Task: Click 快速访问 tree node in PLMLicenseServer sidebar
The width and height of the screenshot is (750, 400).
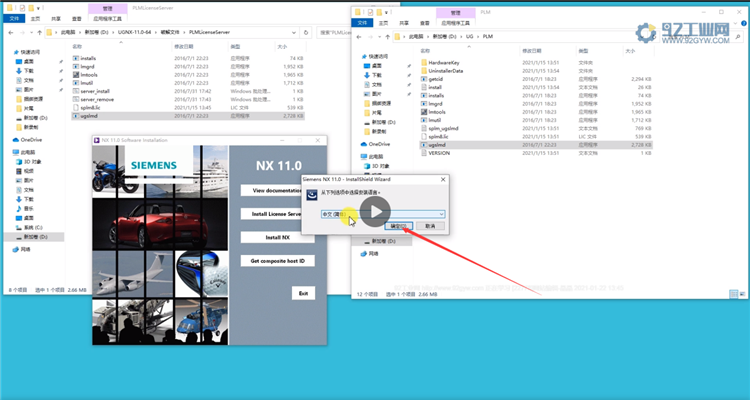Action: [27, 52]
